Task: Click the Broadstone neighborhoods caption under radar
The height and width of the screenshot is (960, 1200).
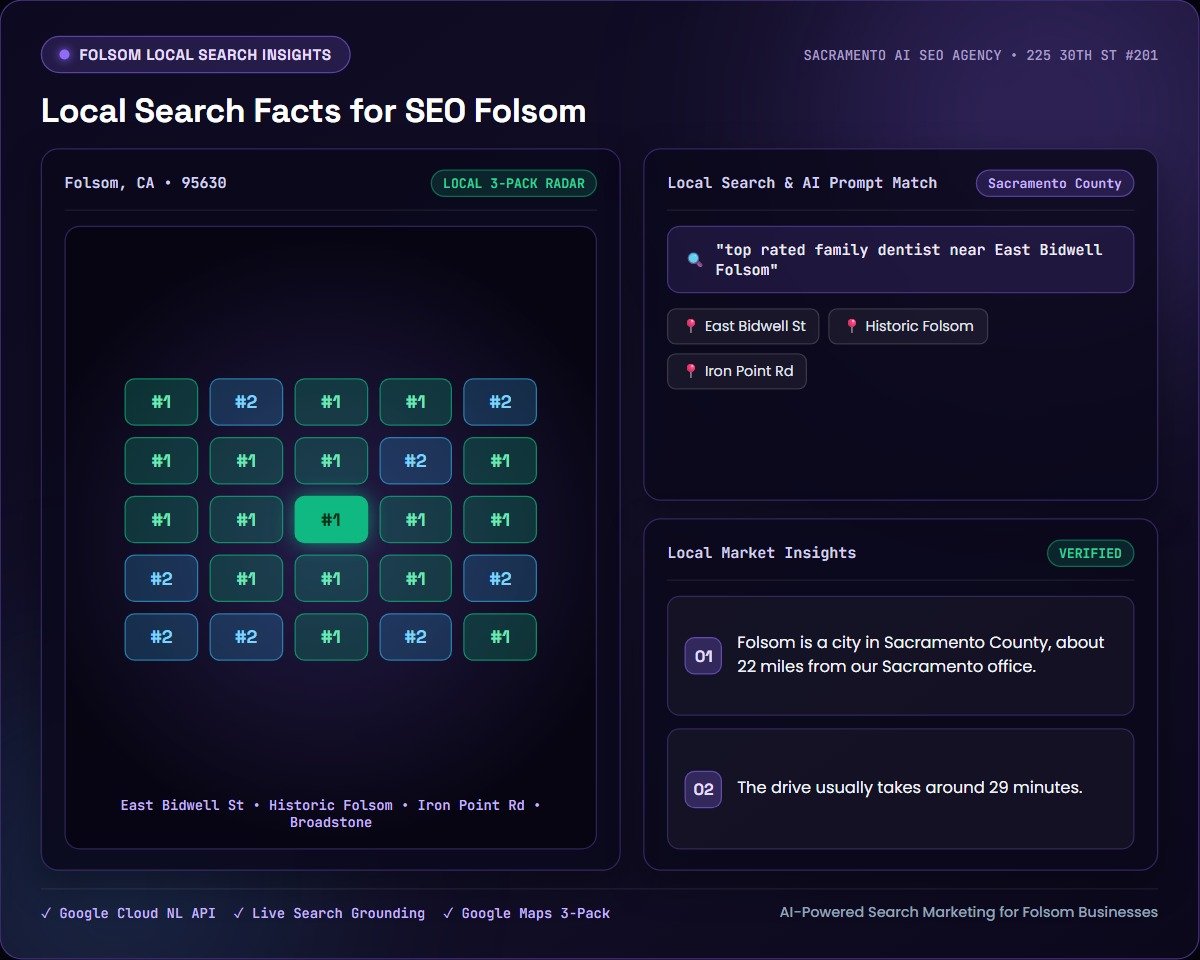Action: pyautogui.click(x=331, y=814)
